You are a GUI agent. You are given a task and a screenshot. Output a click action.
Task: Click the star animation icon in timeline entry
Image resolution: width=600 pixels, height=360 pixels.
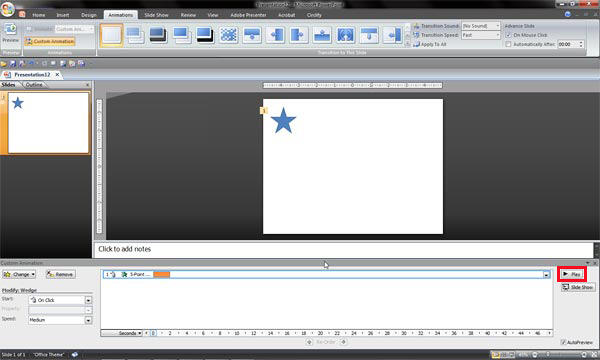(124, 274)
